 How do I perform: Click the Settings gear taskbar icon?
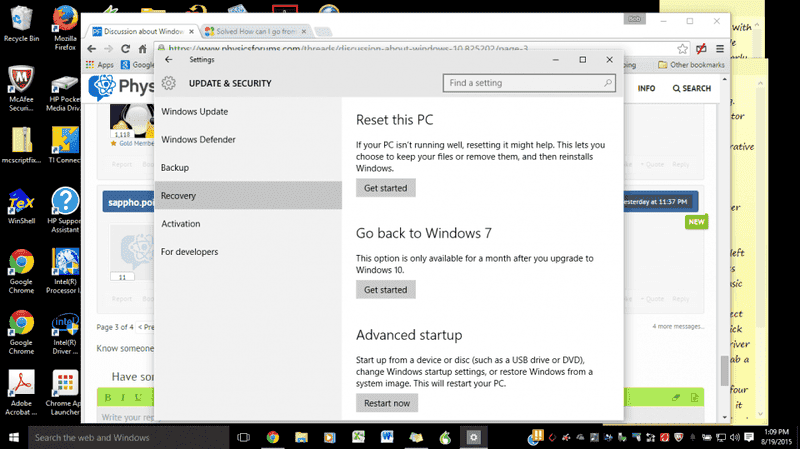pos(473,437)
